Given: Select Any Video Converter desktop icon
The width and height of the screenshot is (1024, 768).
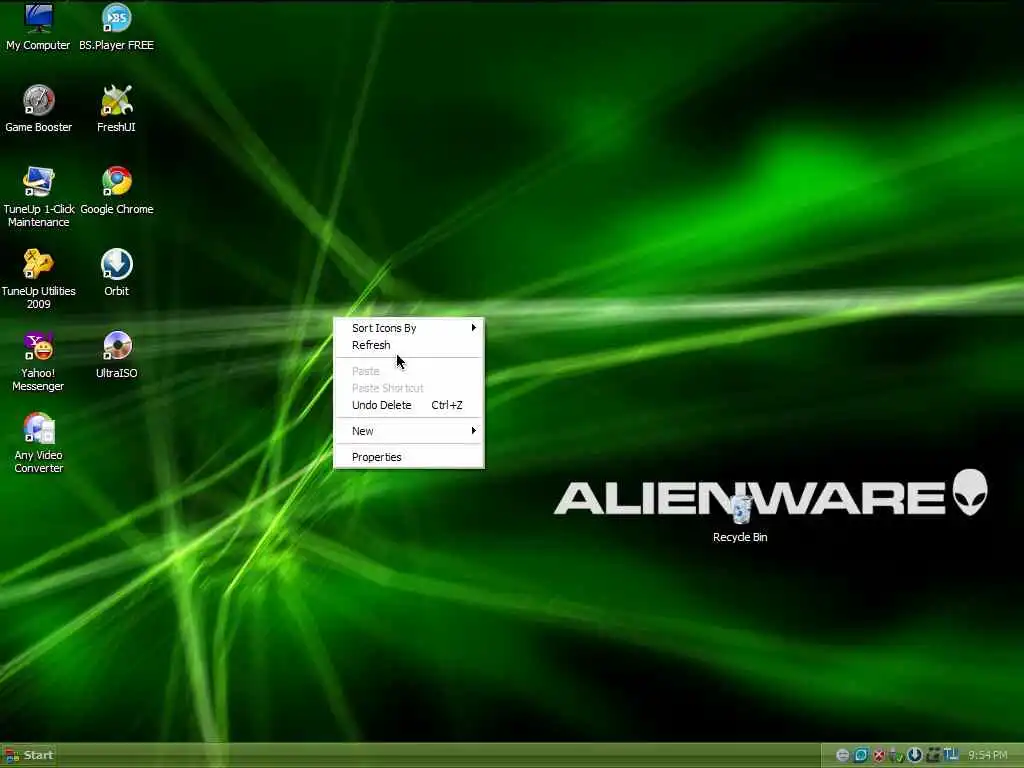Looking at the screenshot, I should (x=39, y=443).
